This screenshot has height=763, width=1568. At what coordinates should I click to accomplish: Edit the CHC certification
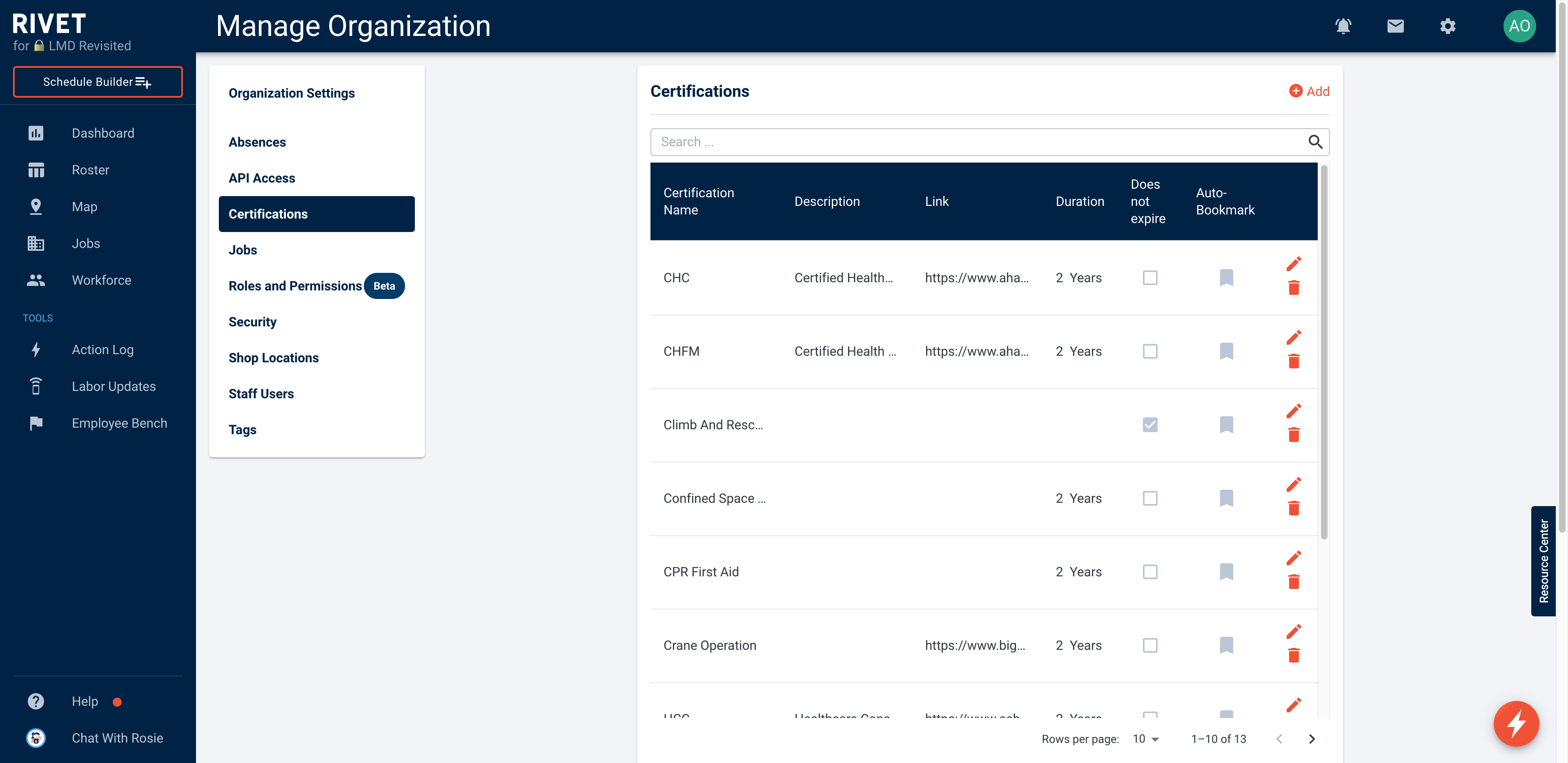[1294, 264]
